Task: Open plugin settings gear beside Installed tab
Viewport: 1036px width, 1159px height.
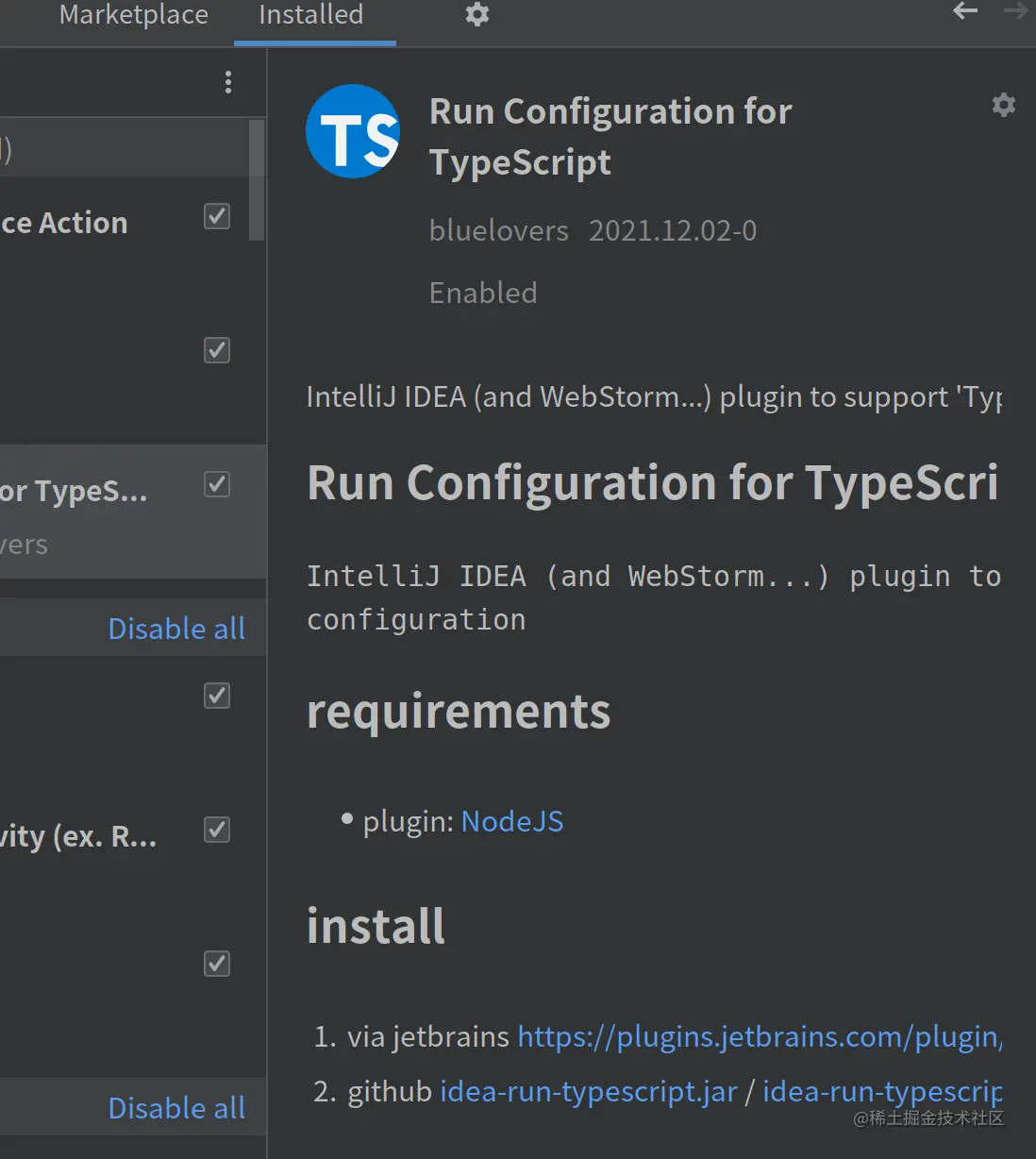Action: (477, 14)
